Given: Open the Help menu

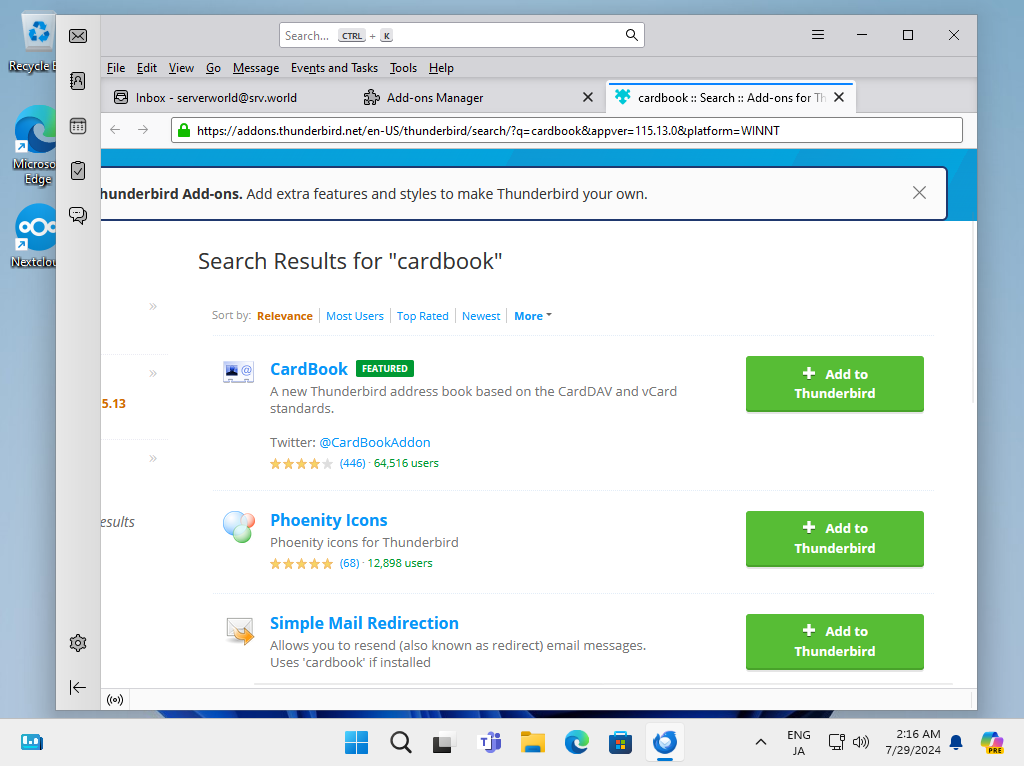Looking at the screenshot, I should pos(441,68).
